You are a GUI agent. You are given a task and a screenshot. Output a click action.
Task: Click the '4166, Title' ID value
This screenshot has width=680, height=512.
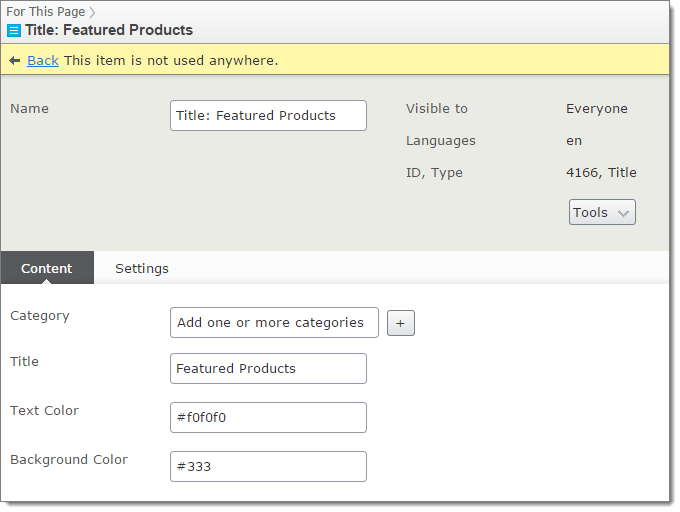(601, 173)
